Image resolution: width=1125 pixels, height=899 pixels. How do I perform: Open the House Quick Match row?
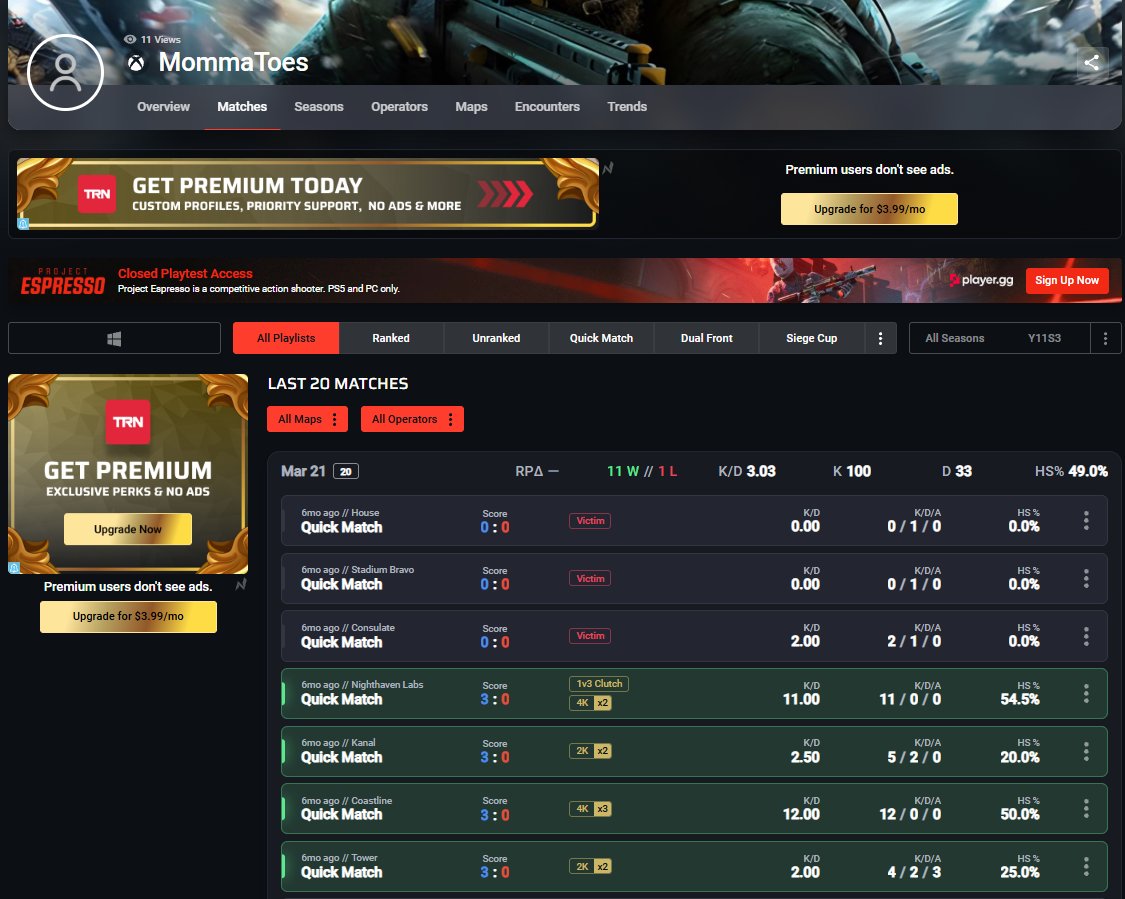click(x=694, y=521)
